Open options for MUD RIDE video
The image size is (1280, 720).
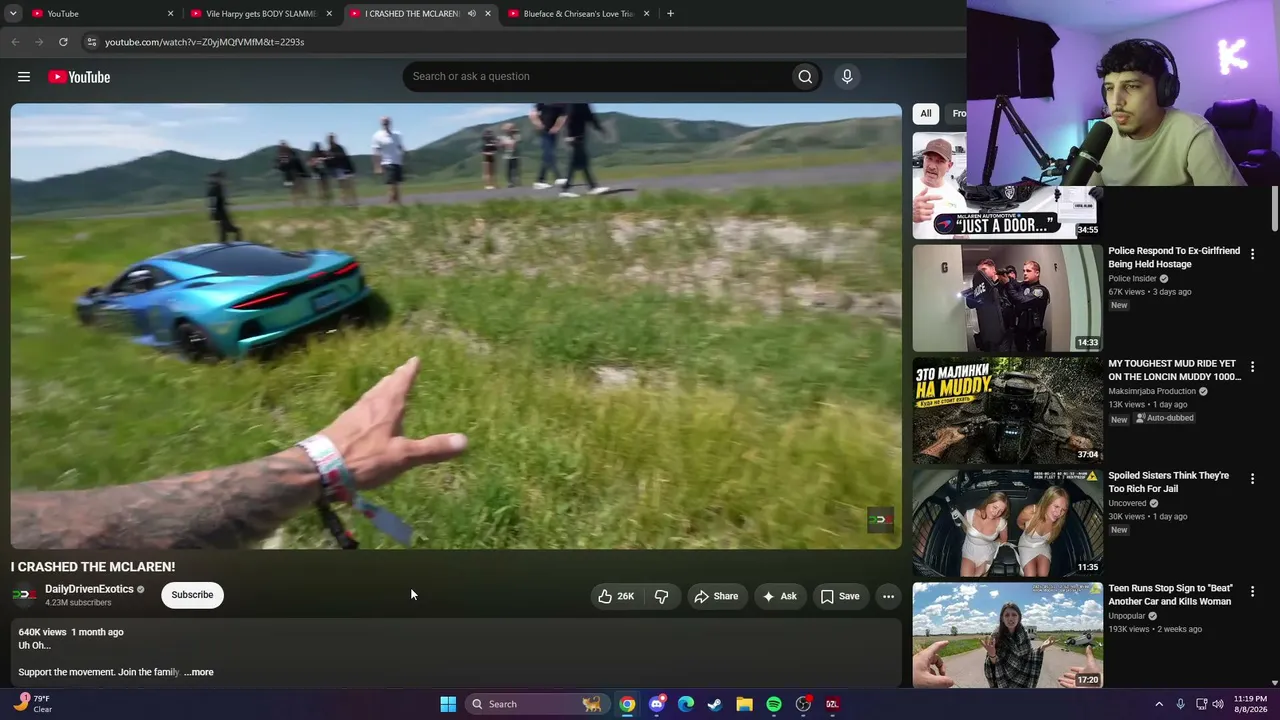[x=1252, y=367]
